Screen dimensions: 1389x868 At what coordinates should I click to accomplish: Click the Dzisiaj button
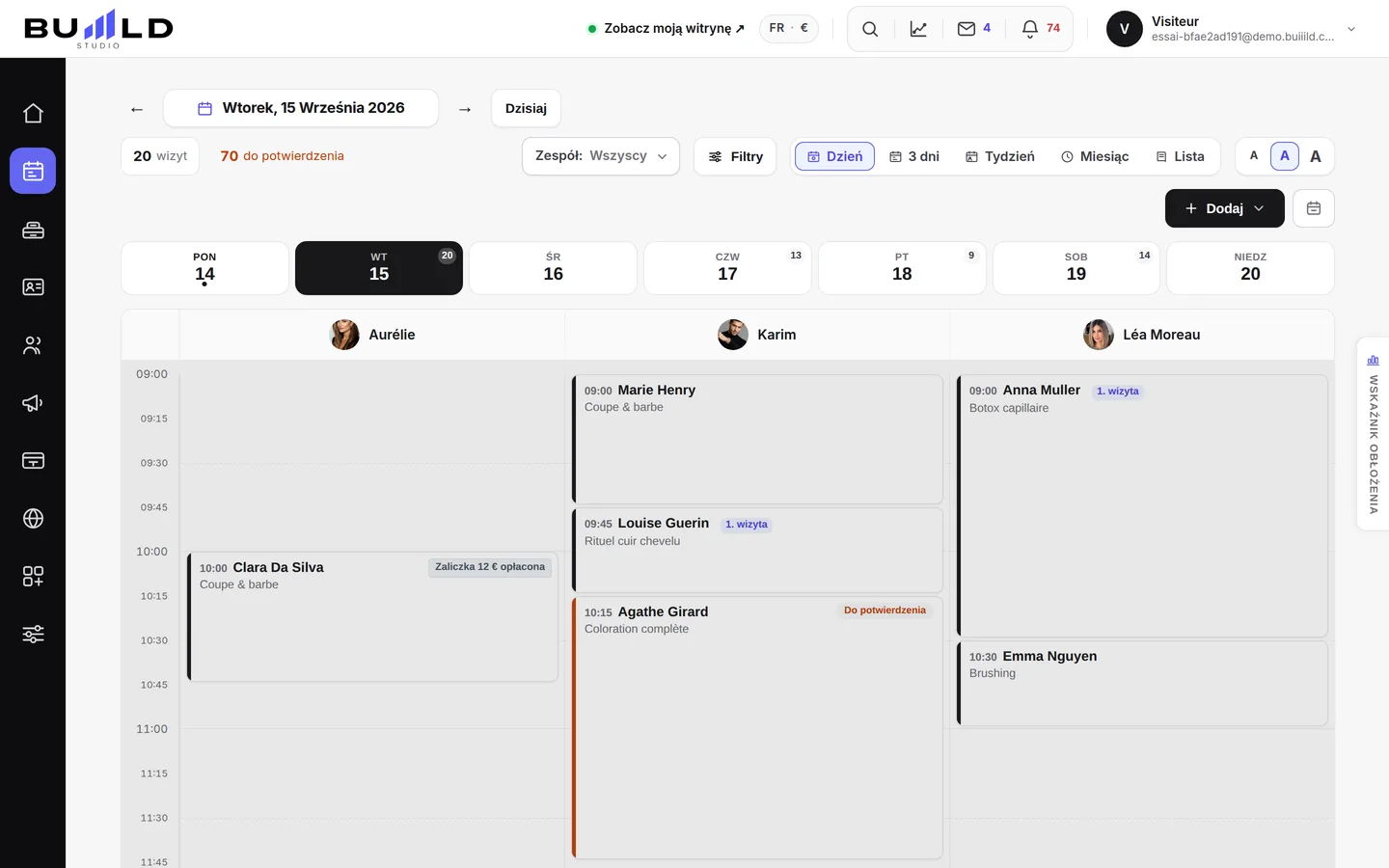point(526,108)
